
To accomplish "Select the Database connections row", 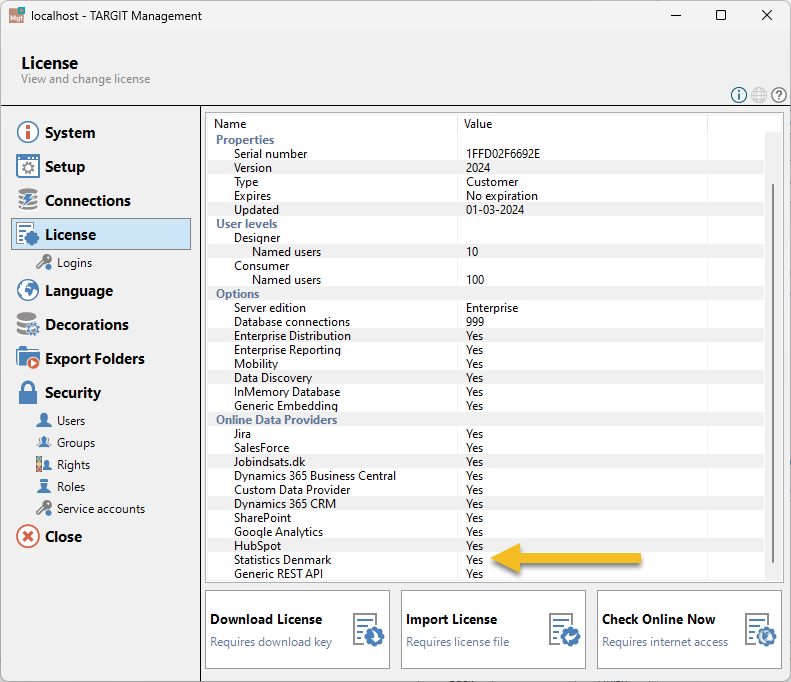I will (485, 322).
